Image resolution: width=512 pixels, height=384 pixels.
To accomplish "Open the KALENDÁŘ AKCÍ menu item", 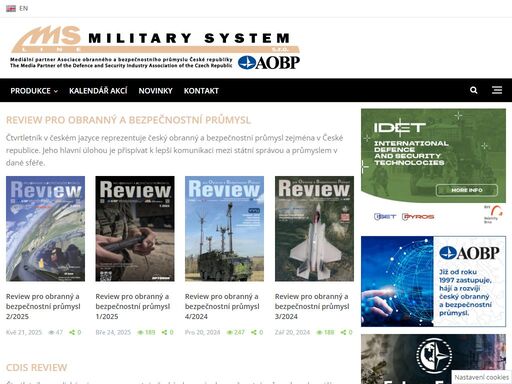I will [x=98, y=91].
